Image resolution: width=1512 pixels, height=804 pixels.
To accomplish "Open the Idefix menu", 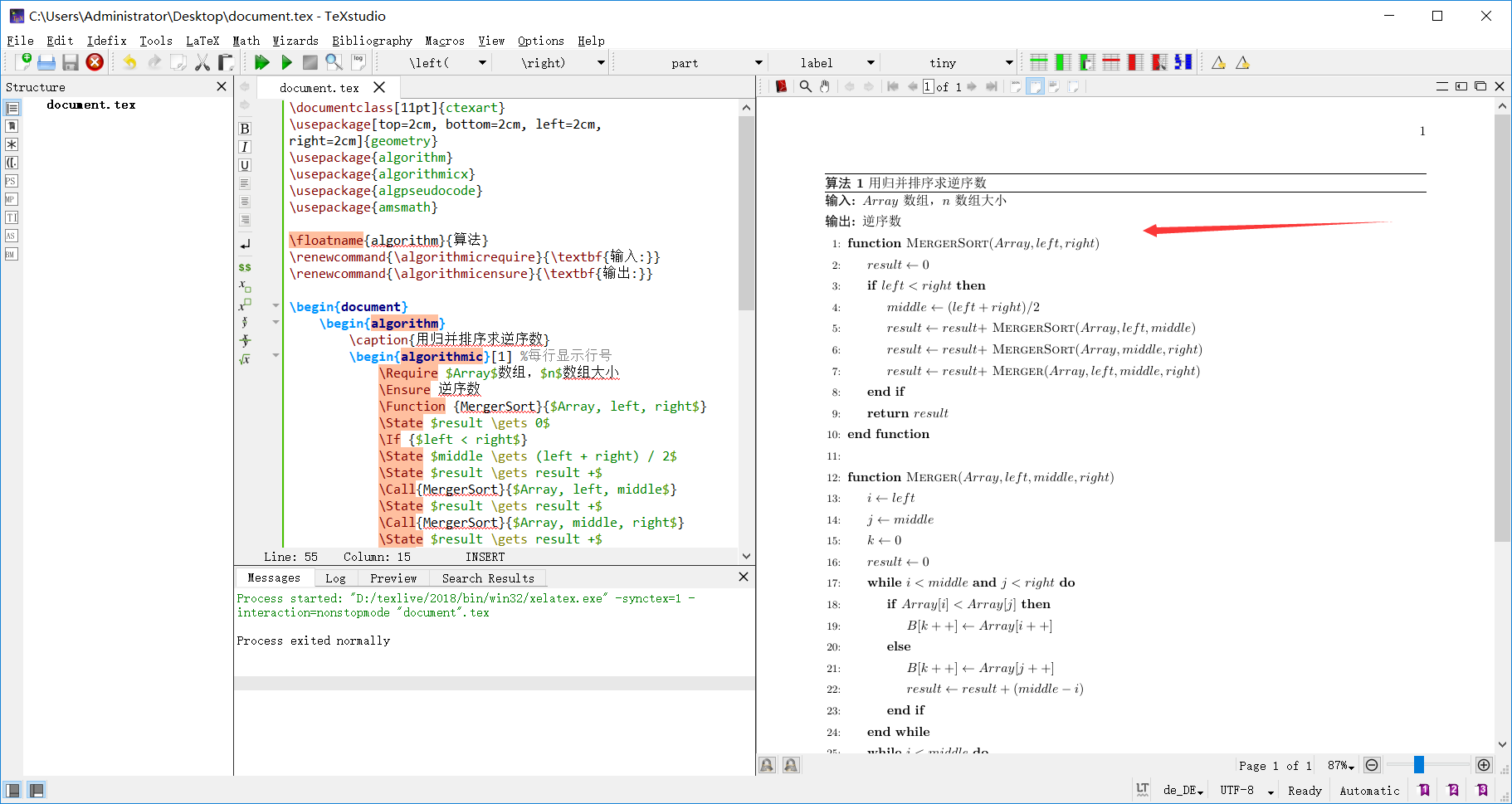I will tap(106, 41).
